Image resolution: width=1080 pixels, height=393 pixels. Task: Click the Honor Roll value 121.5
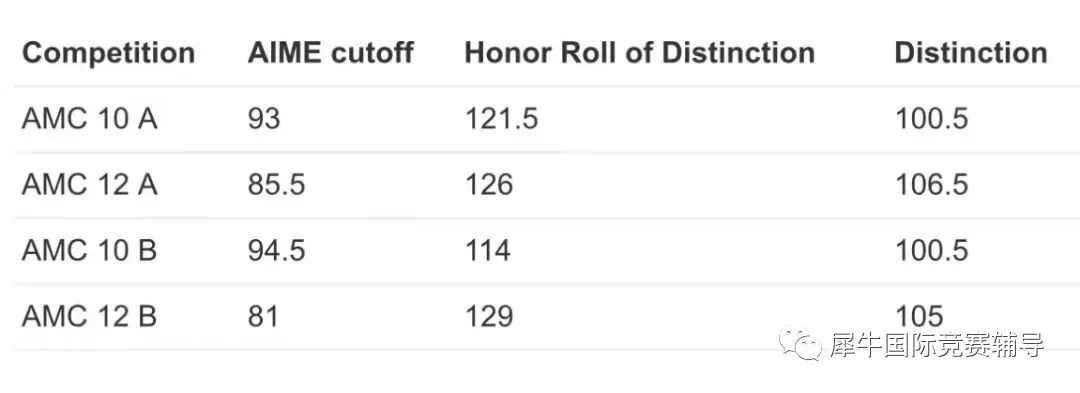(x=501, y=119)
